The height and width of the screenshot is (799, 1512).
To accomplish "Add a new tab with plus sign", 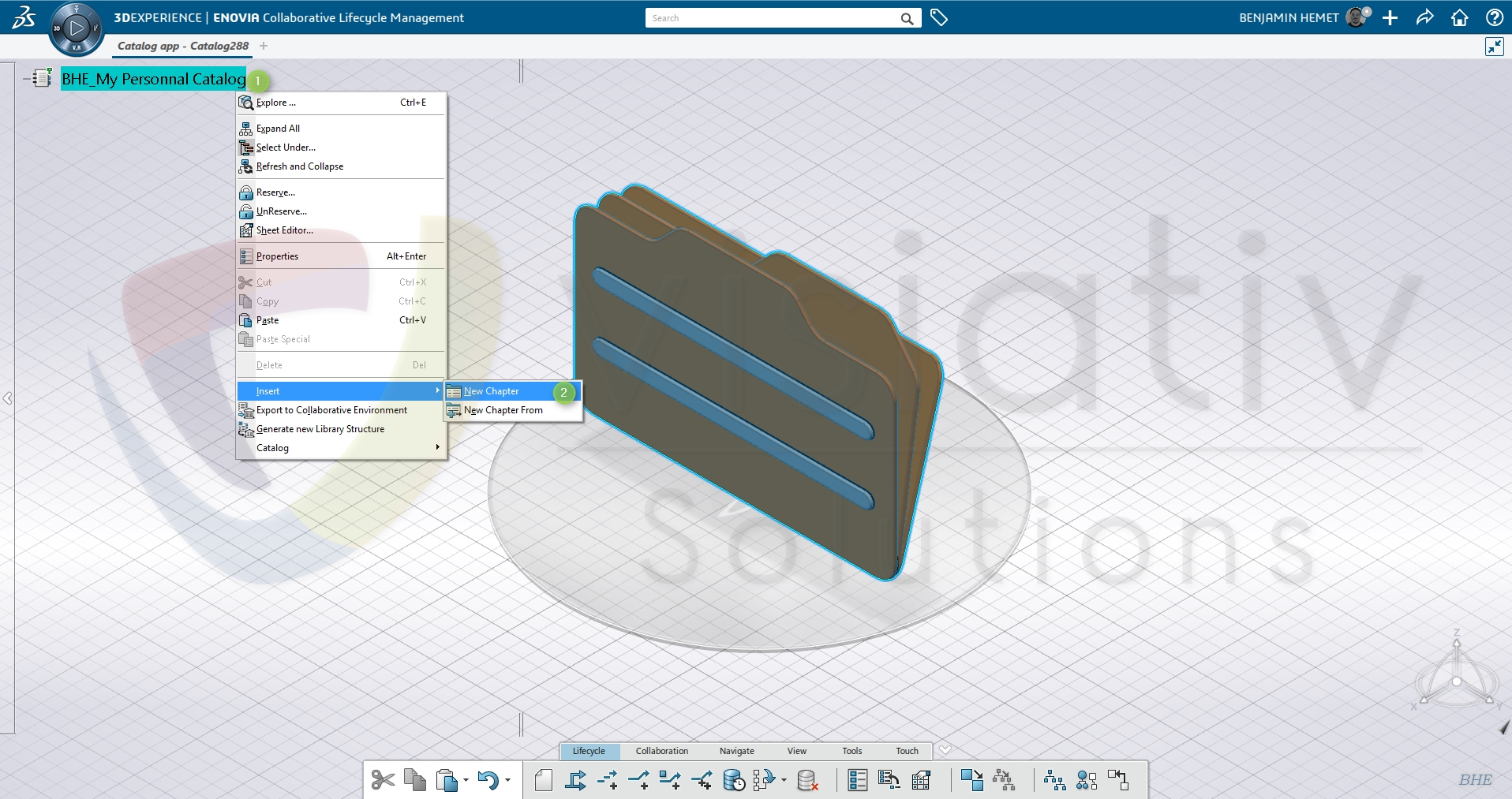I will pos(264,46).
